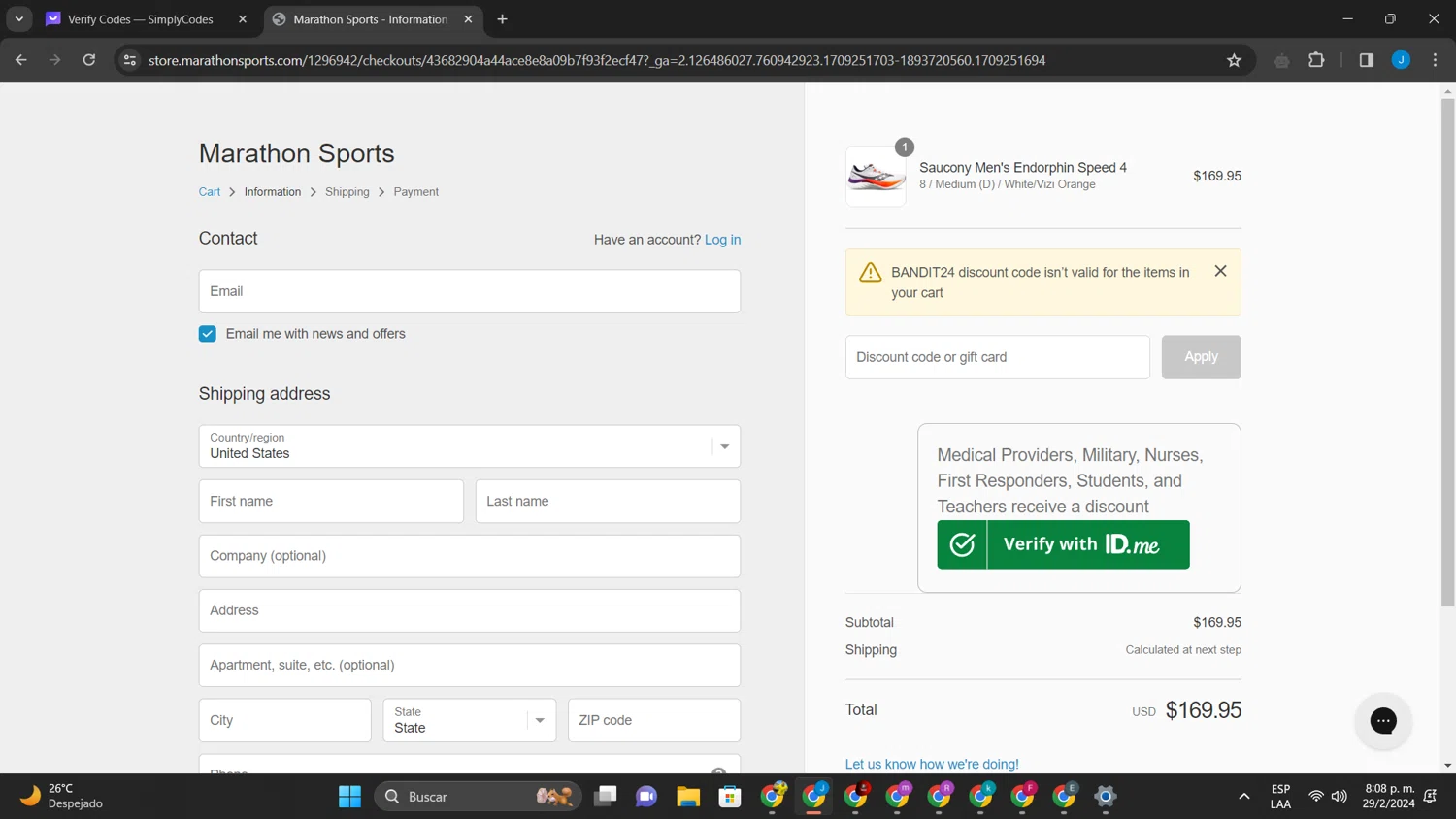Screen dimensions: 1456x819
Task: Open a new browser tab
Action: [502, 19]
